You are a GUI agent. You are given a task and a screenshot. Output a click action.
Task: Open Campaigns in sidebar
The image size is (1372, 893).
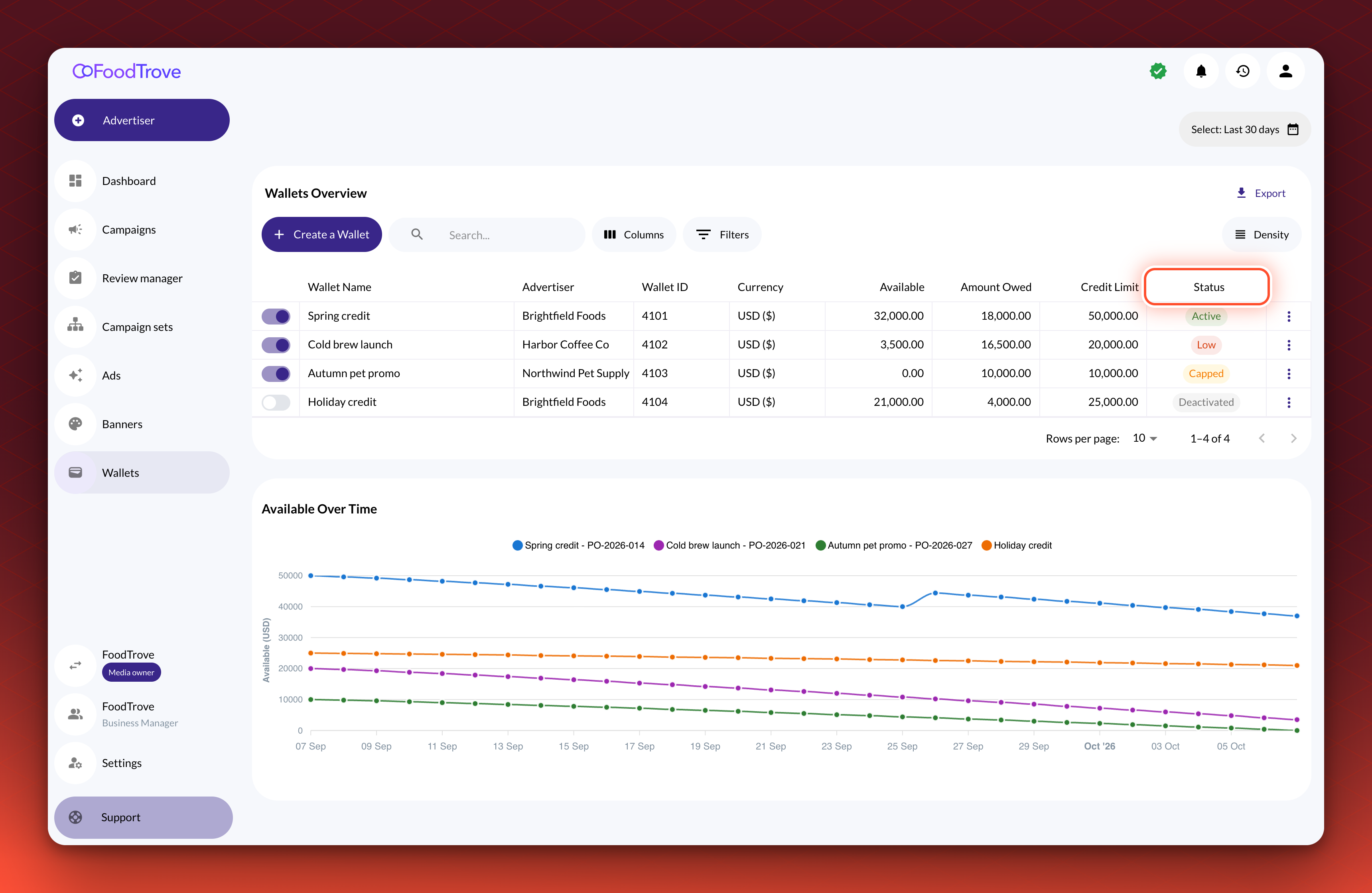pyautogui.click(x=142, y=230)
